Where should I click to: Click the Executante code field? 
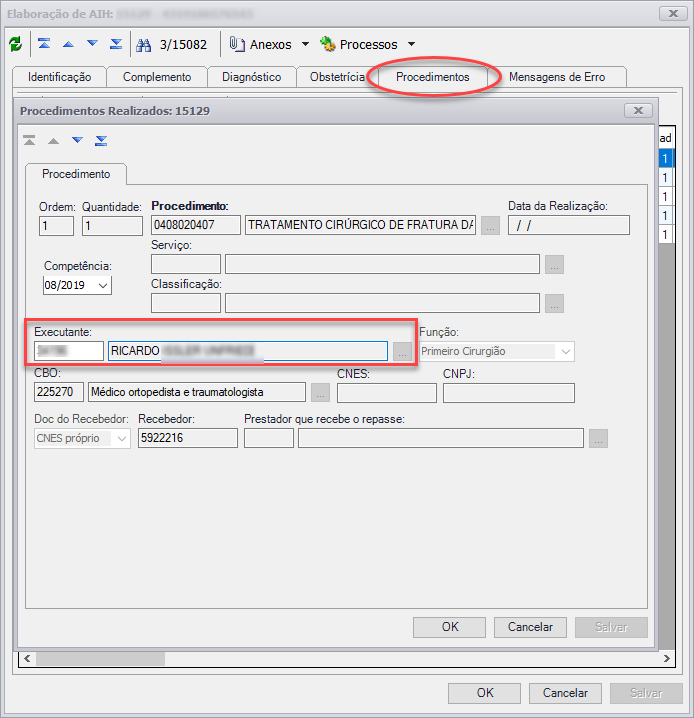coord(69,351)
